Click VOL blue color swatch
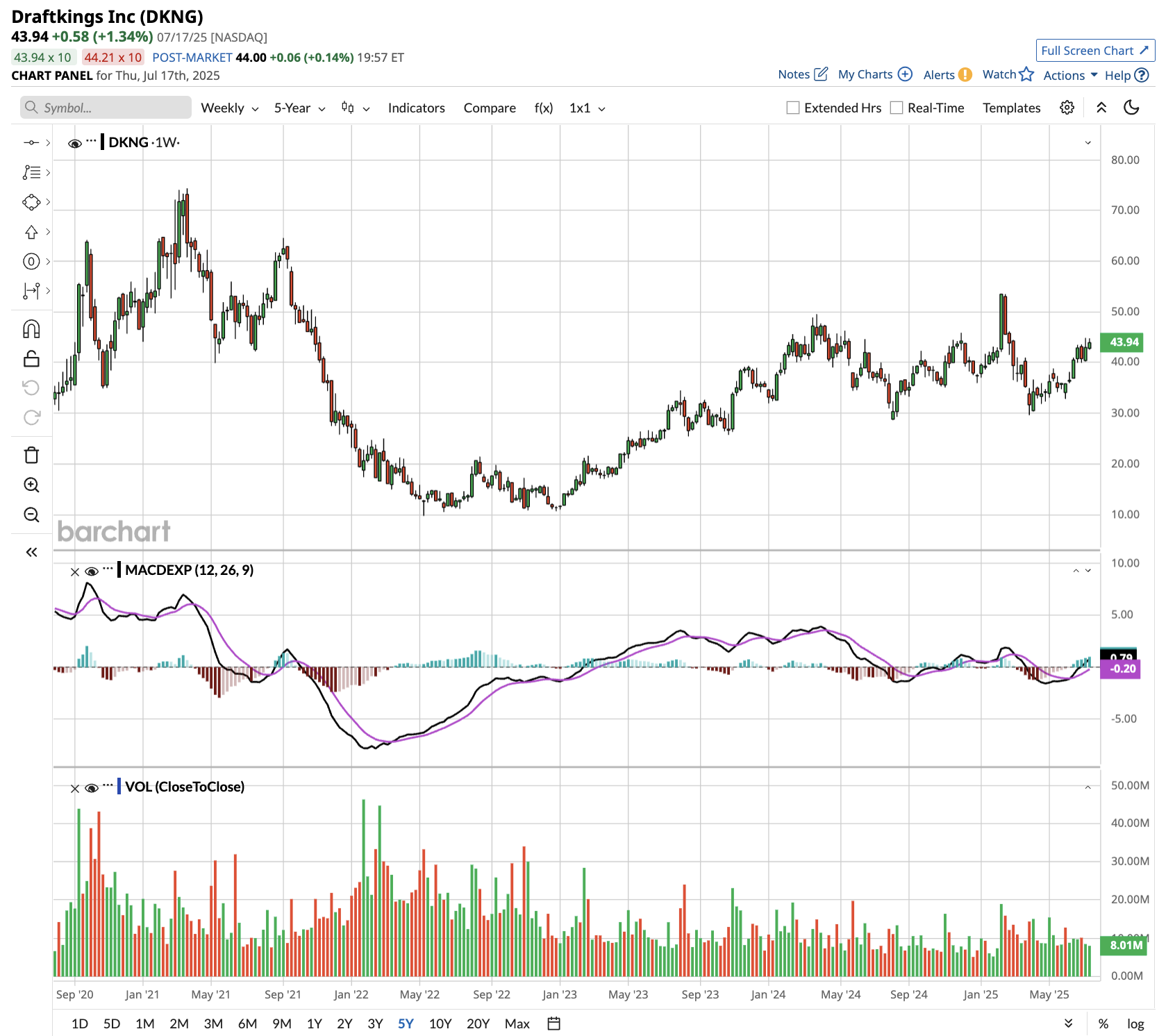 [119, 787]
